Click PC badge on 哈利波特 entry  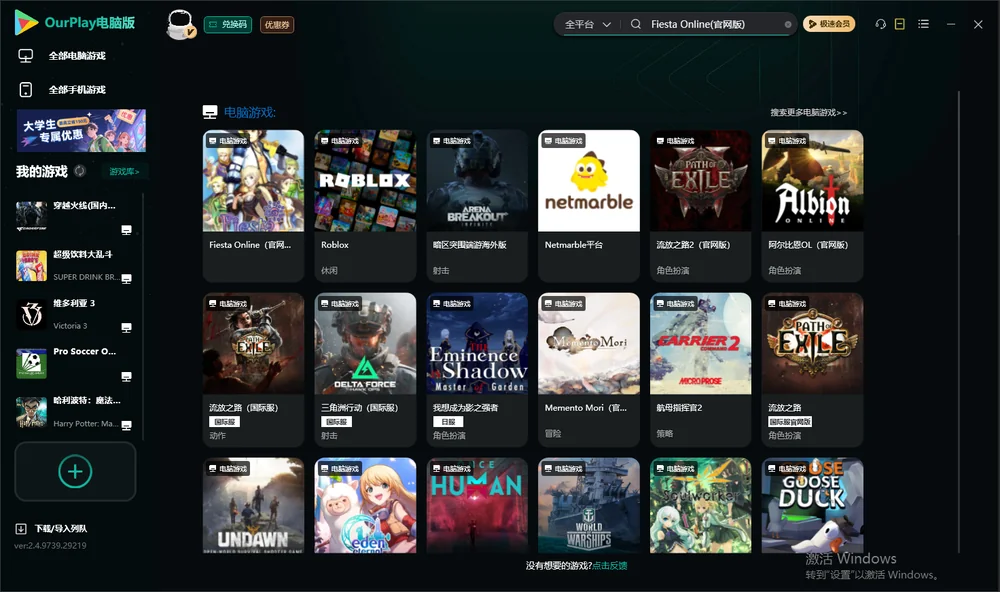click(126, 426)
